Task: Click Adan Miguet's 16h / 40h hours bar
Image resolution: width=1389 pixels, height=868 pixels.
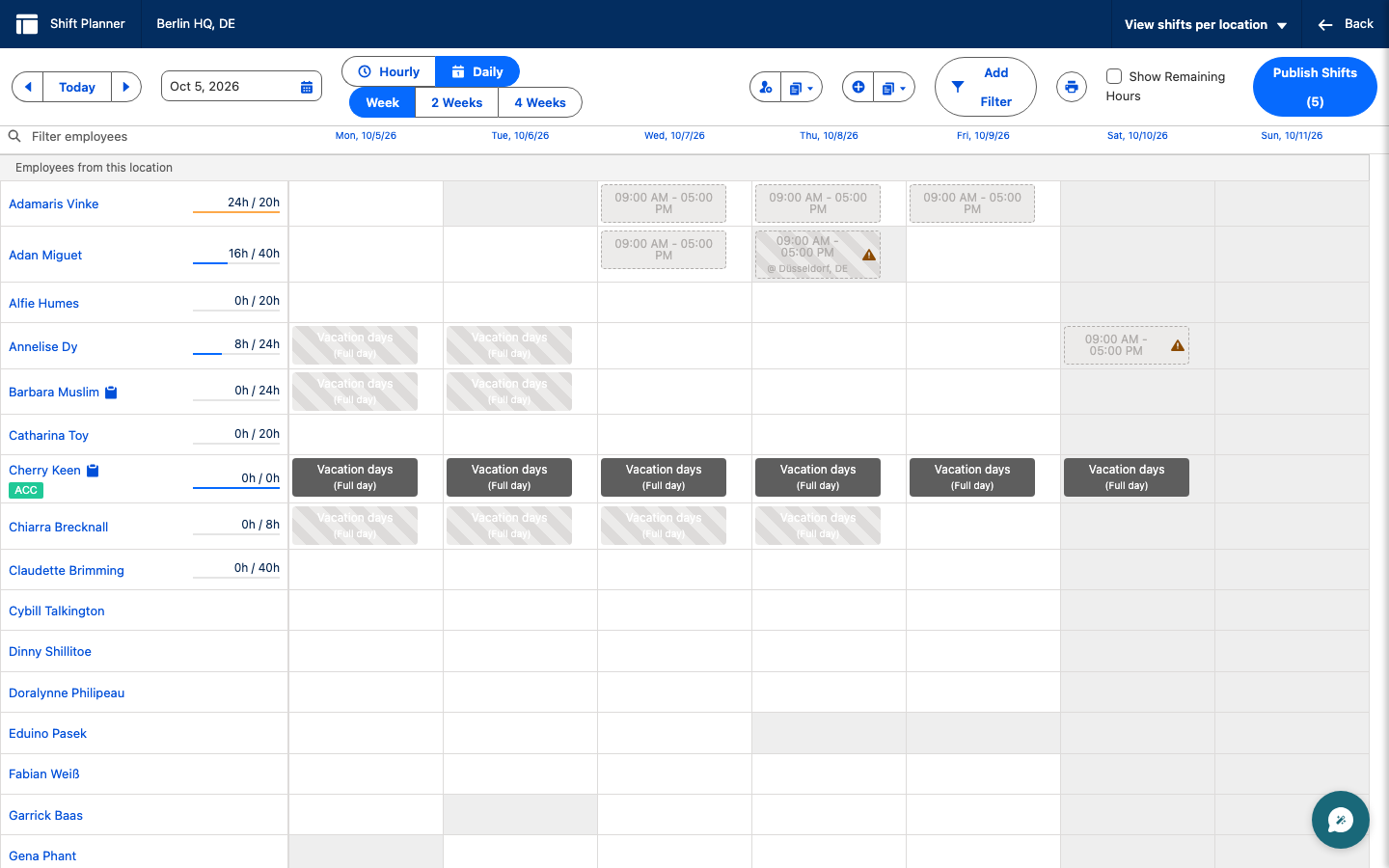Action: click(x=236, y=255)
